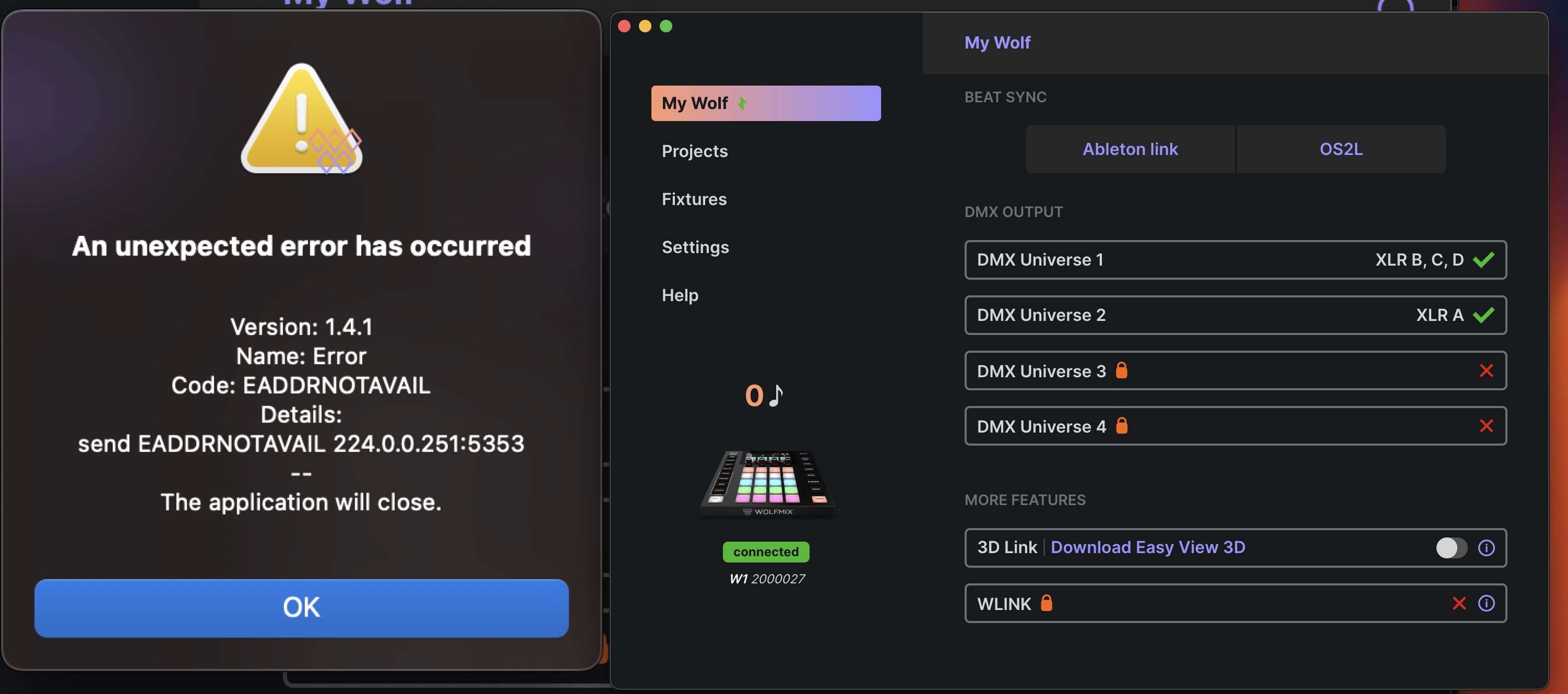The width and height of the screenshot is (1568, 694).
Task: Click the red X on WLINK row
Action: 1458,603
